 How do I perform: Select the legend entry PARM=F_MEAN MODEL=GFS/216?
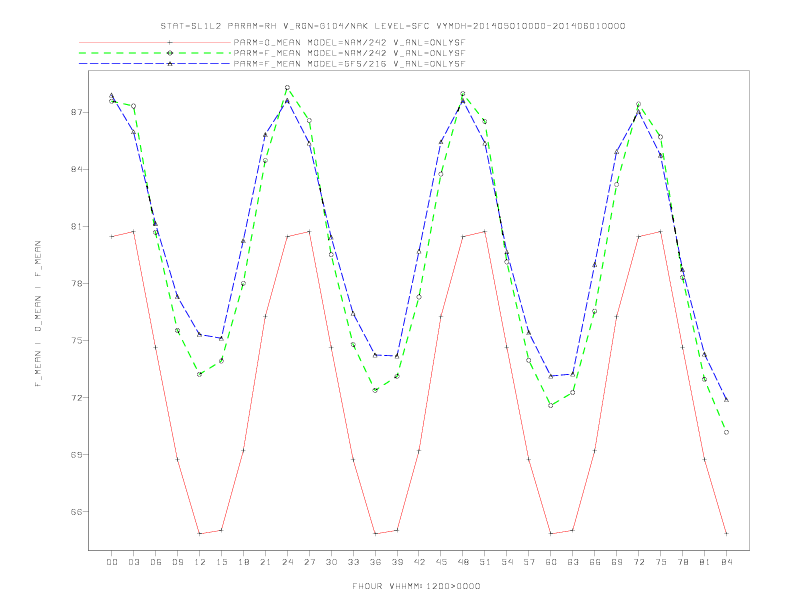349,64
